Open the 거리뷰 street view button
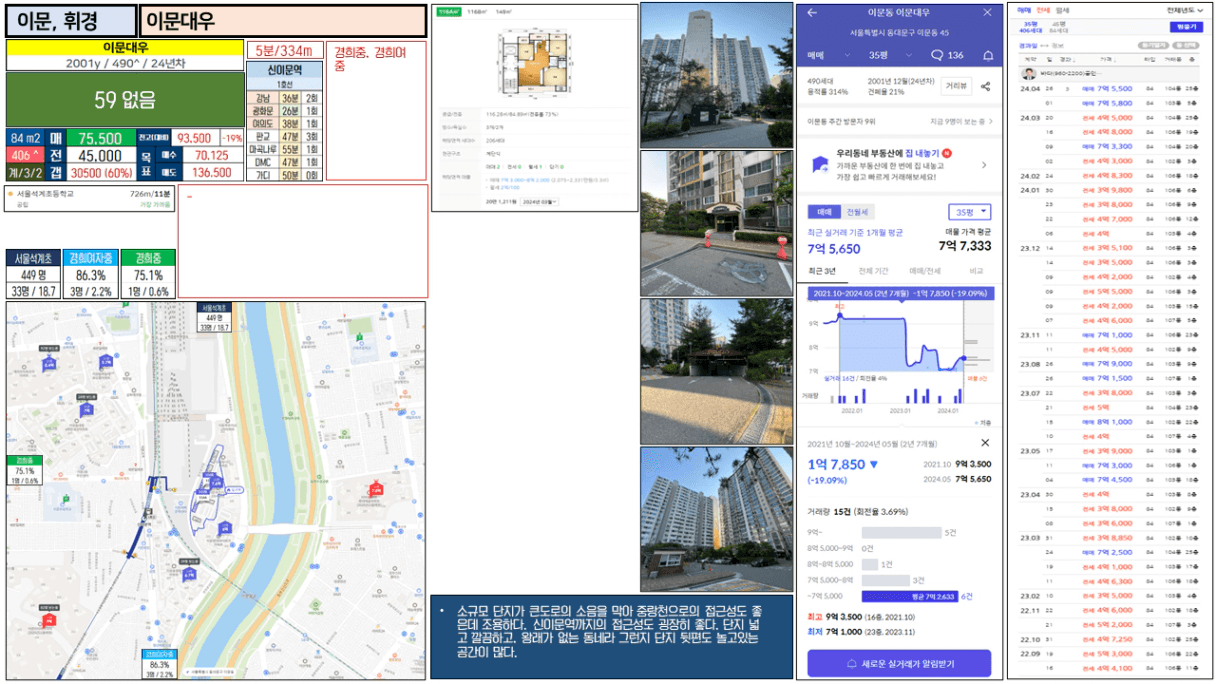Viewport: 1216px width, 684px height. point(957,86)
